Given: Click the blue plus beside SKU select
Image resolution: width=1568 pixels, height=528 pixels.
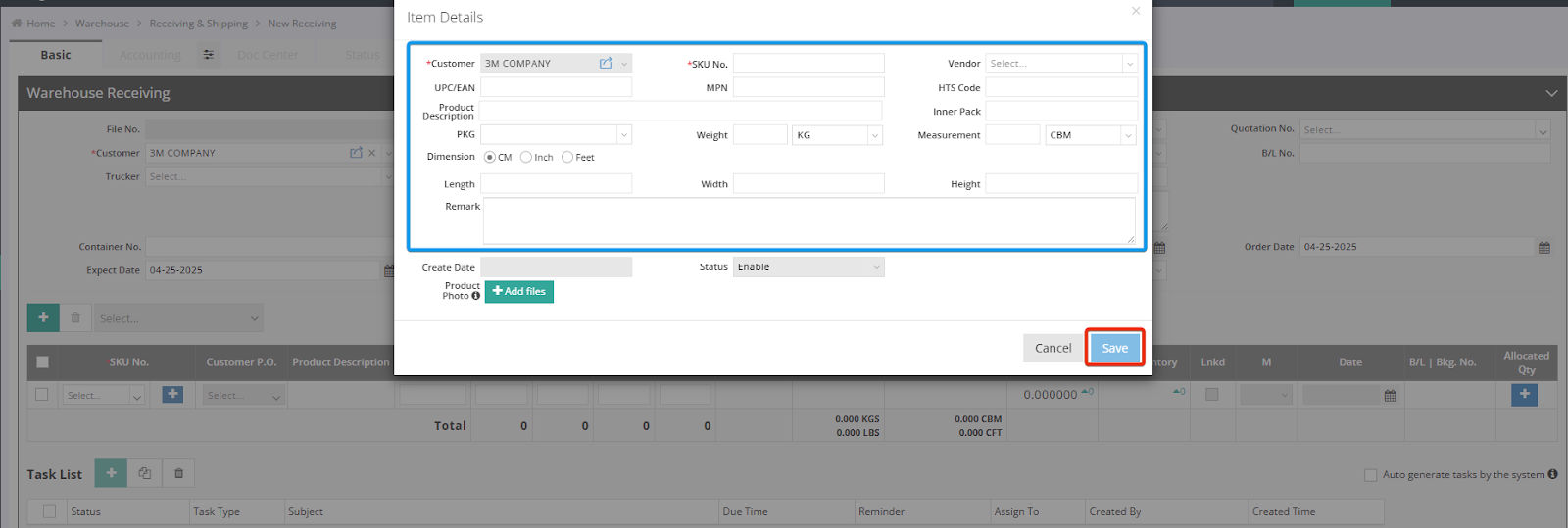Looking at the screenshot, I should [172, 395].
